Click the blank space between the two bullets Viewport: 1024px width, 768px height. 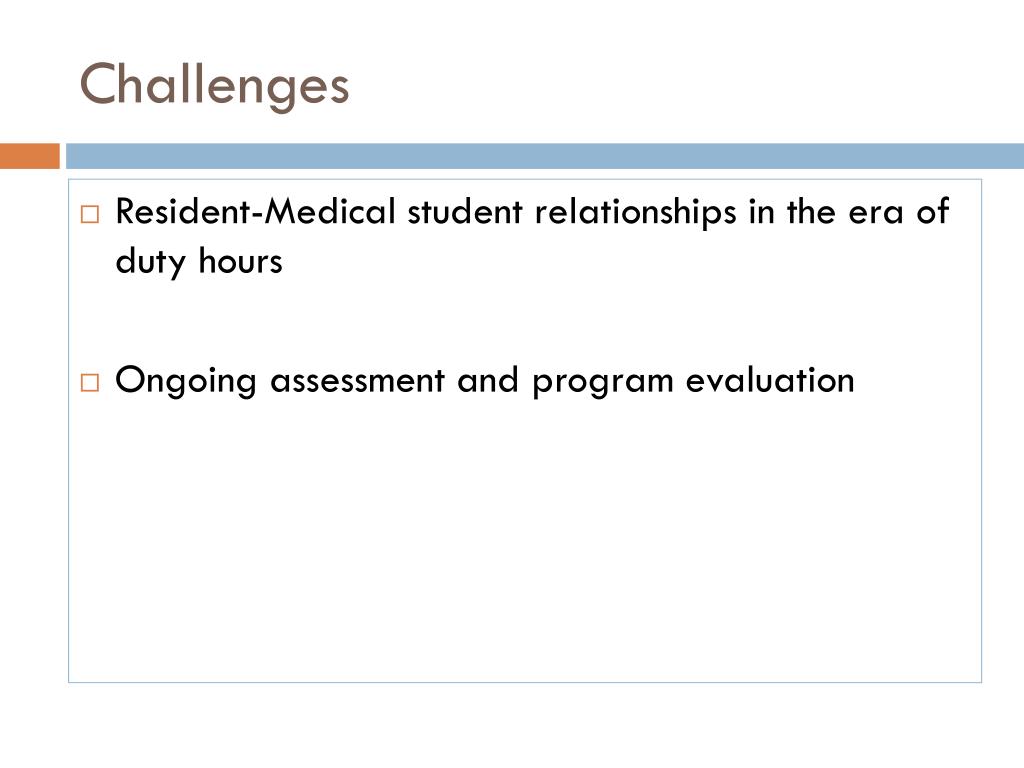click(x=525, y=321)
